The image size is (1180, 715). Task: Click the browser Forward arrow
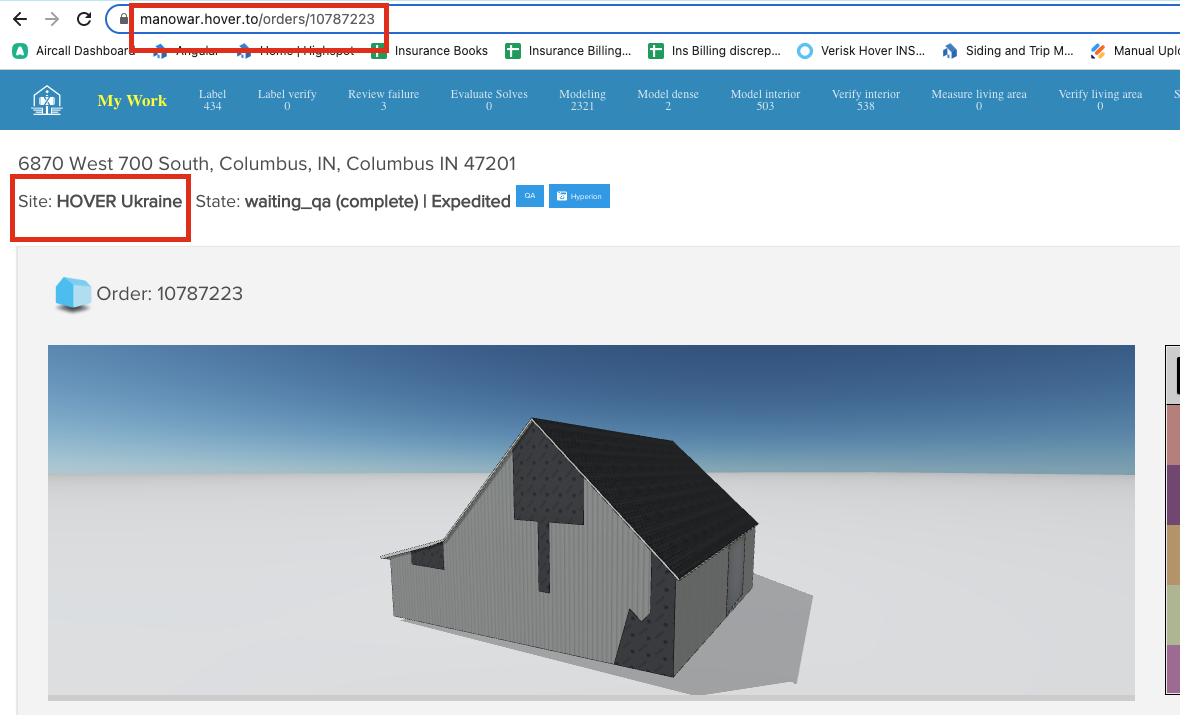click(x=52, y=19)
